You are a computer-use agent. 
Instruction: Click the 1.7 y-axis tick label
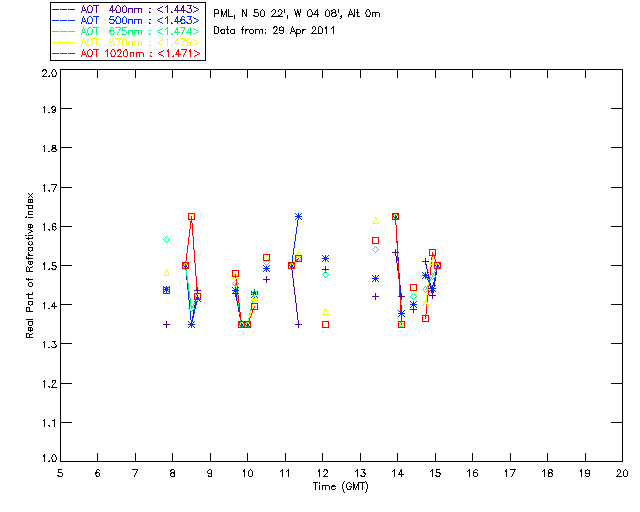pyautogui.click(x=49, y=188)
